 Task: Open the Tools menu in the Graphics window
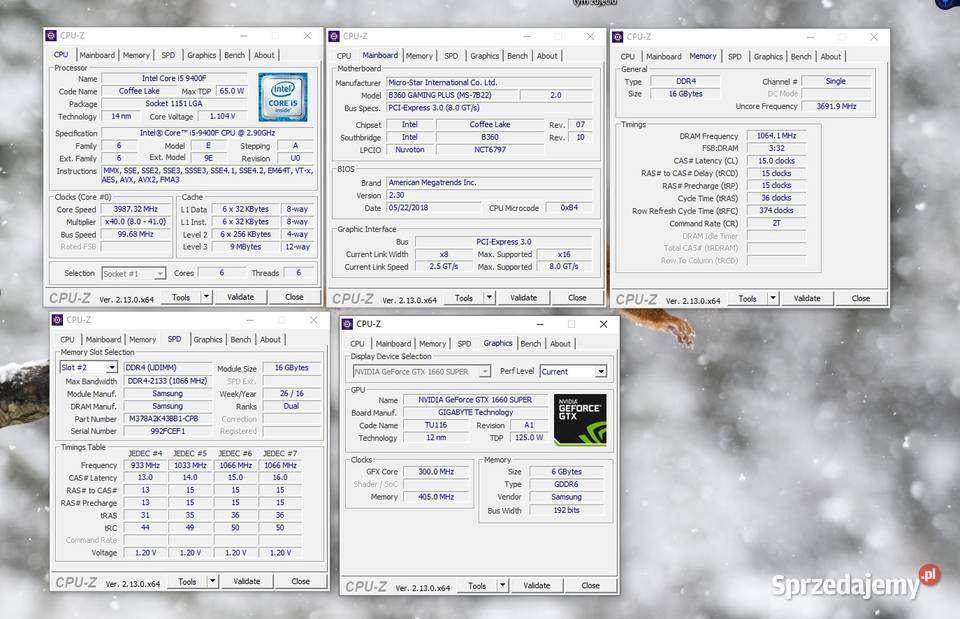pos(479,586)
